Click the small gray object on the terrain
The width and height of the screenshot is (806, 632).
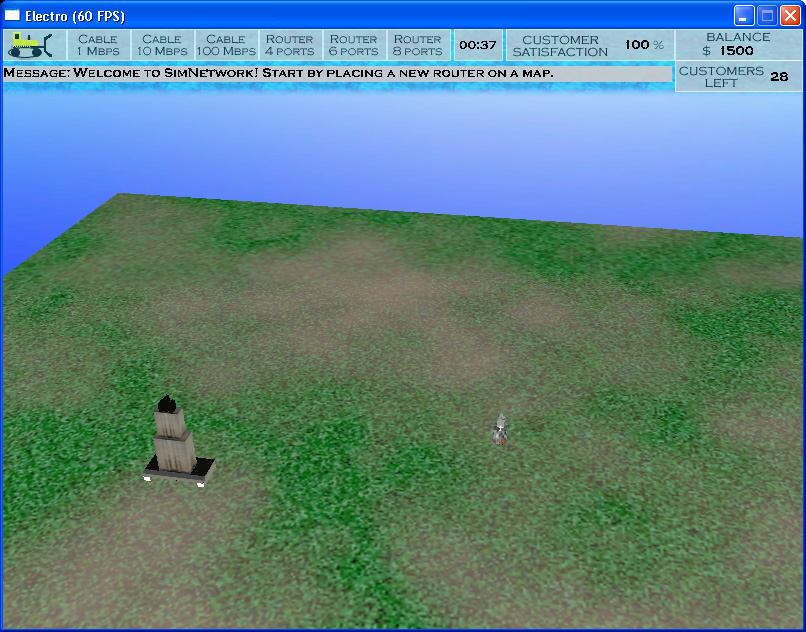tap(501, 430)
